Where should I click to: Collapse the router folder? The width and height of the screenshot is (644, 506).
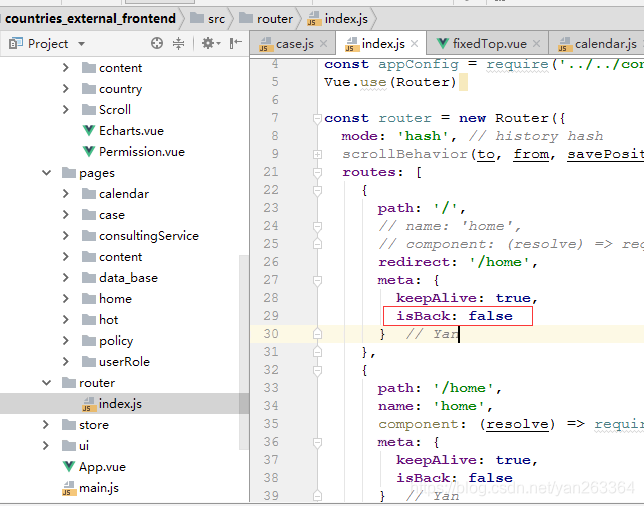tap(46, 382)
